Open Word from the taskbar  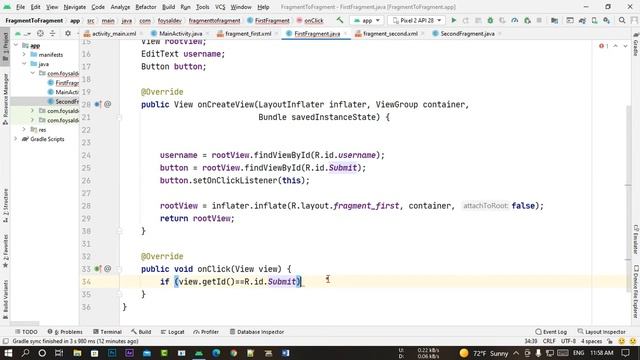(286, 353)
